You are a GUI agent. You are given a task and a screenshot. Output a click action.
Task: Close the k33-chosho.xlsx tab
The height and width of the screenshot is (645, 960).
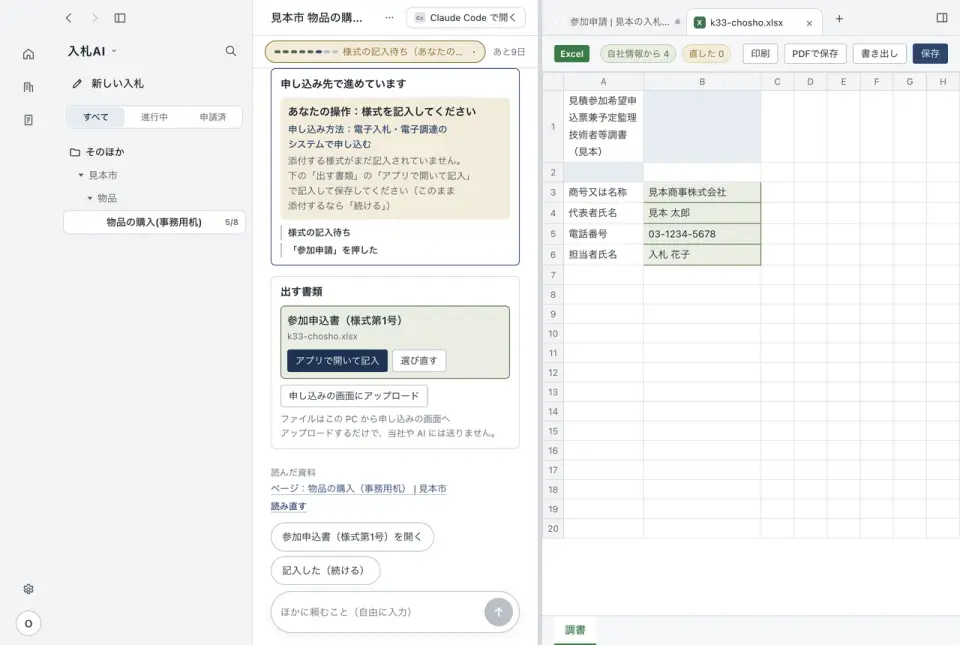tap(809, 23)
